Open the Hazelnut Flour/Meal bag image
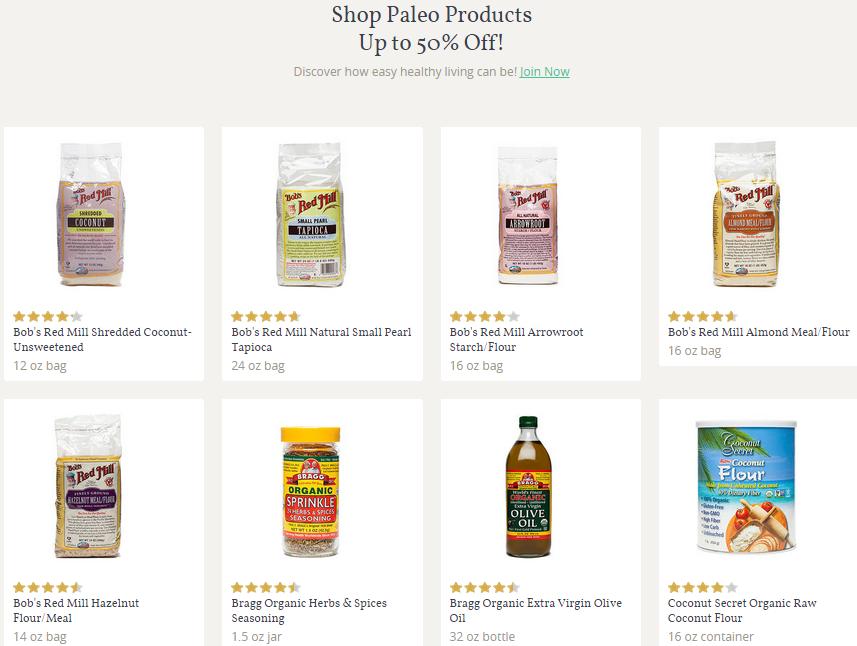The width and height of the screenshot is (857, 646). pos(88,486)
